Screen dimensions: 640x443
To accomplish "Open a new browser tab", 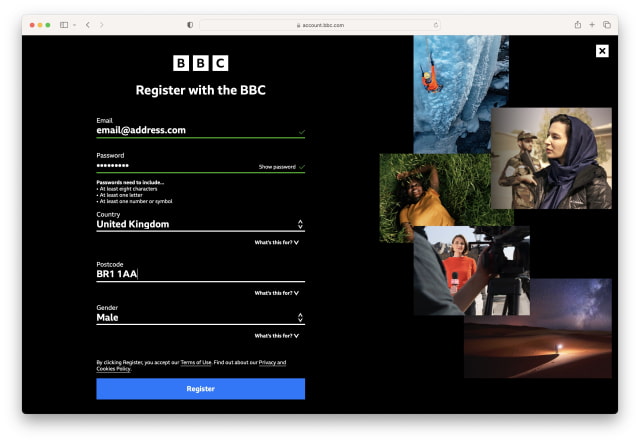I will pyautogui.click(x=592, y=24).
